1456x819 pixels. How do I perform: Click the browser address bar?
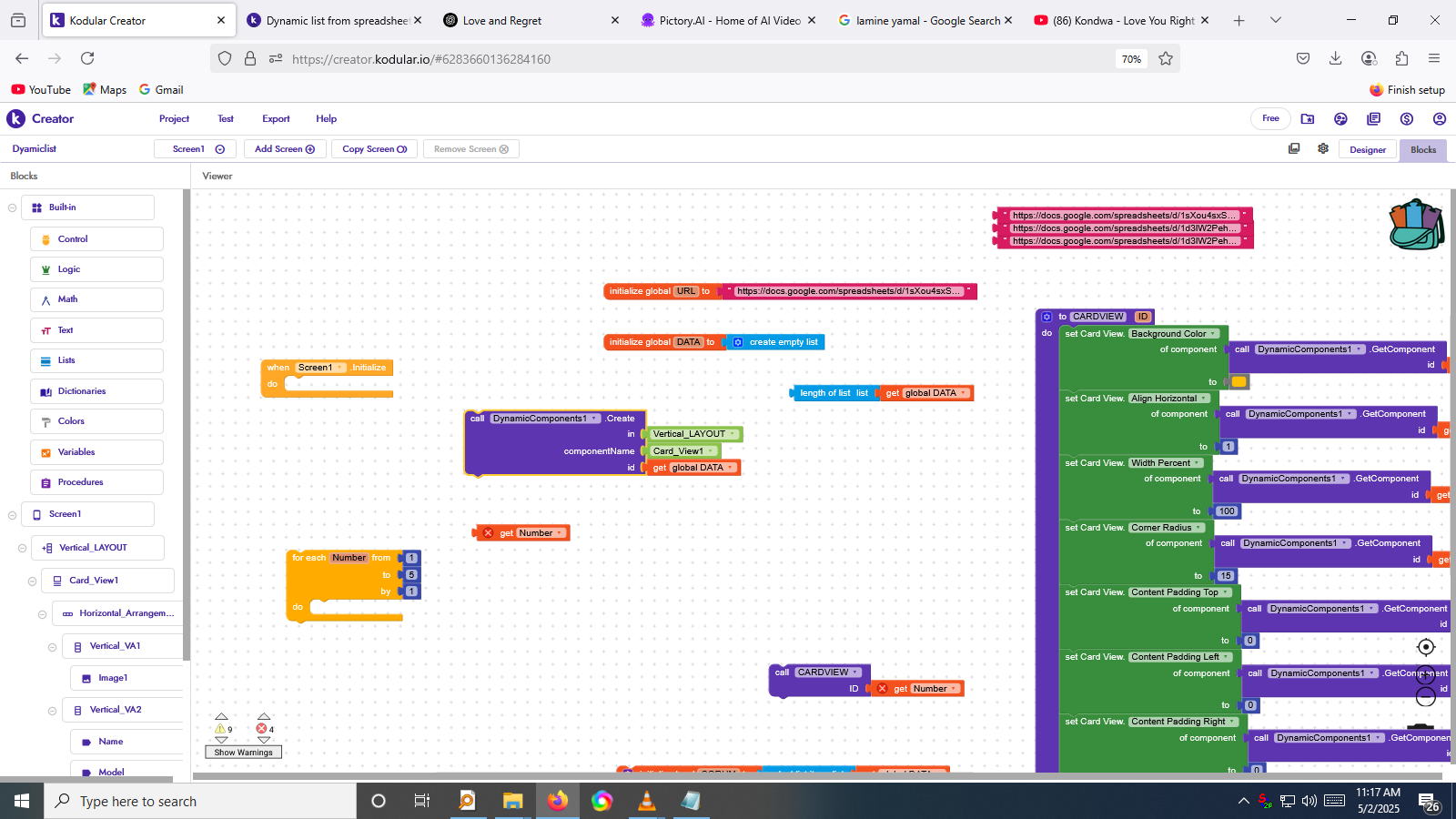click(696, 59)
